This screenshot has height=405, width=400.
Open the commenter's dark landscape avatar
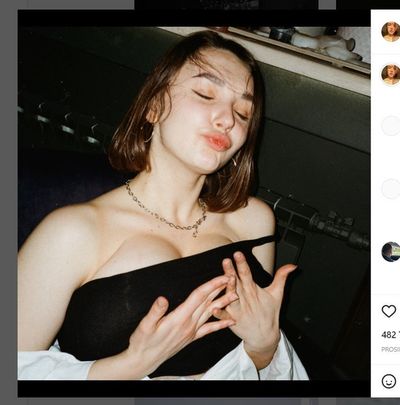coord(391,252)
